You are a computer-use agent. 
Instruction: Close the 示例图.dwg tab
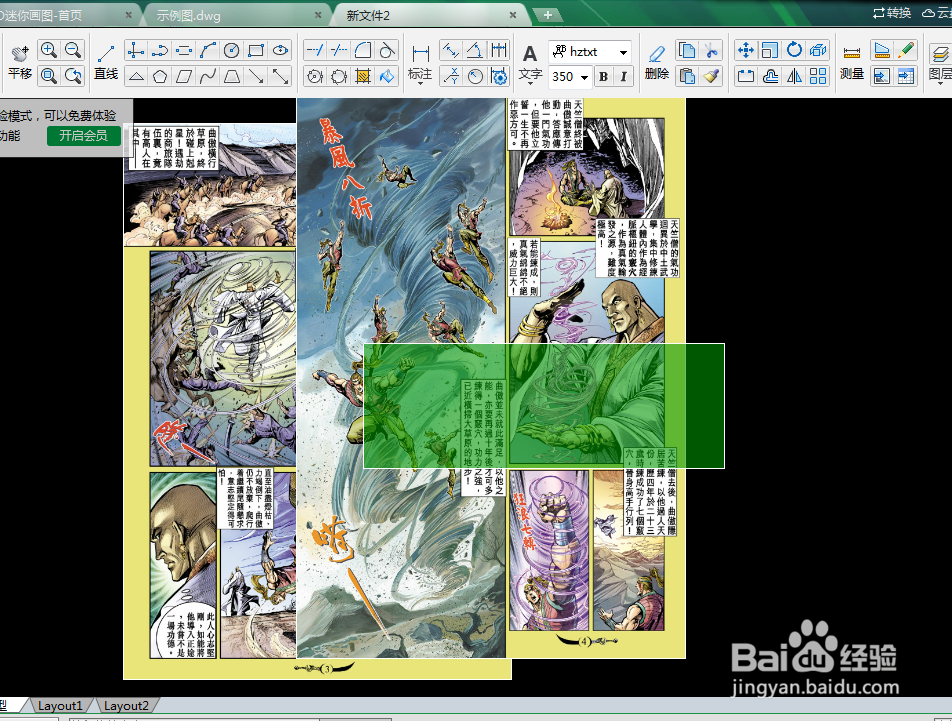319,15
